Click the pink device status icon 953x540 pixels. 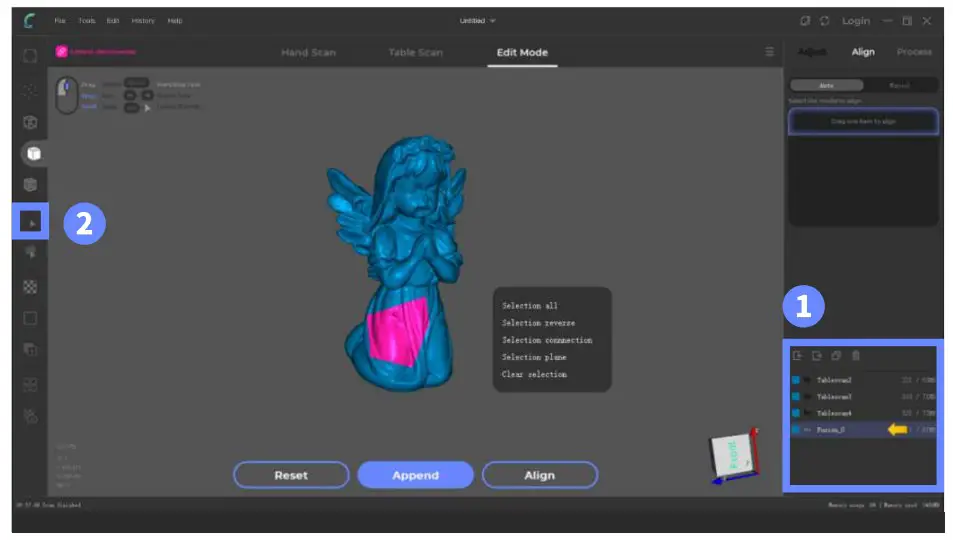[x=61, y=52]
